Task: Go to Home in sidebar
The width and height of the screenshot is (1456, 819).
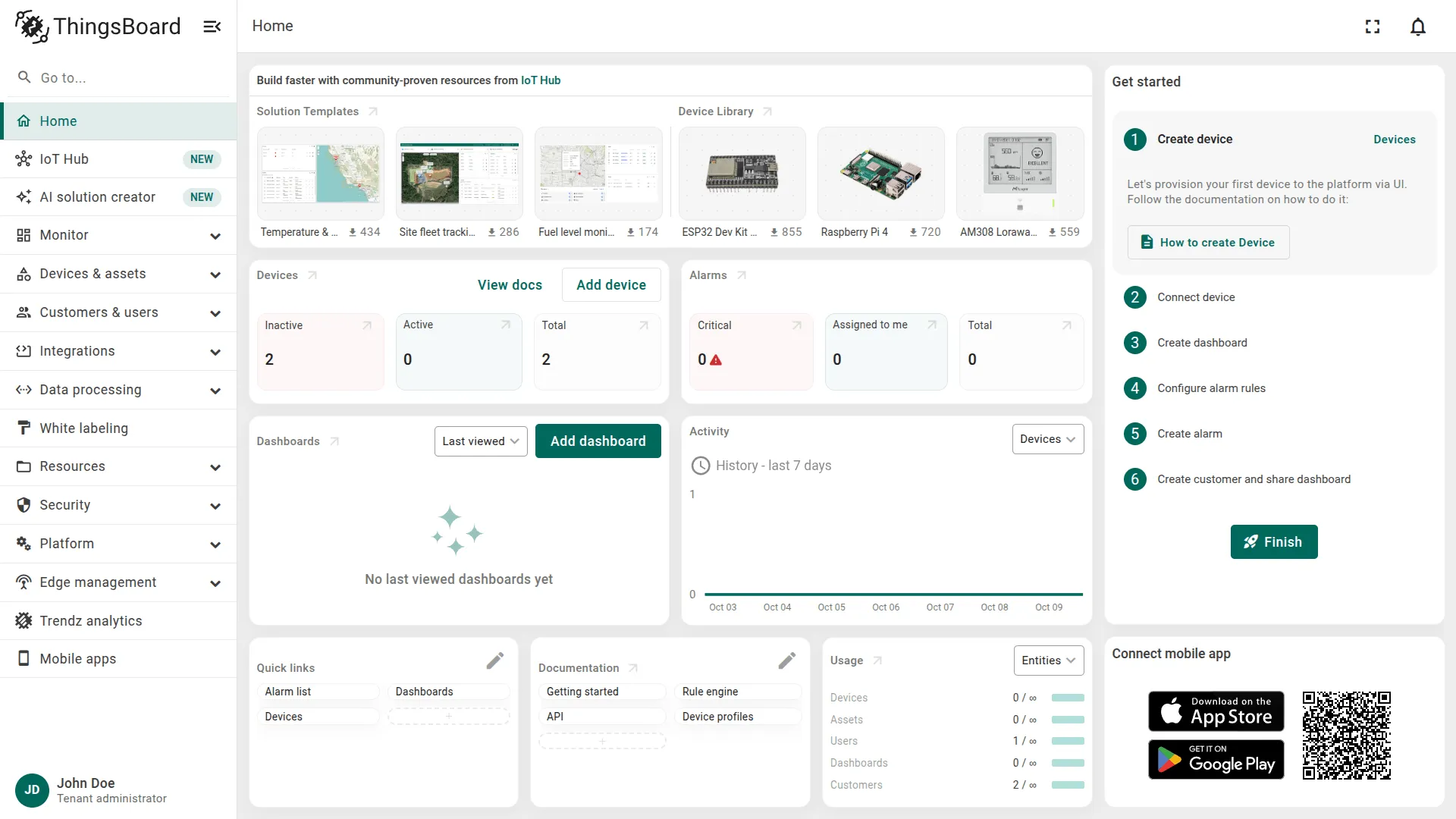Action: pyautogui.click(x=118, y=121)
